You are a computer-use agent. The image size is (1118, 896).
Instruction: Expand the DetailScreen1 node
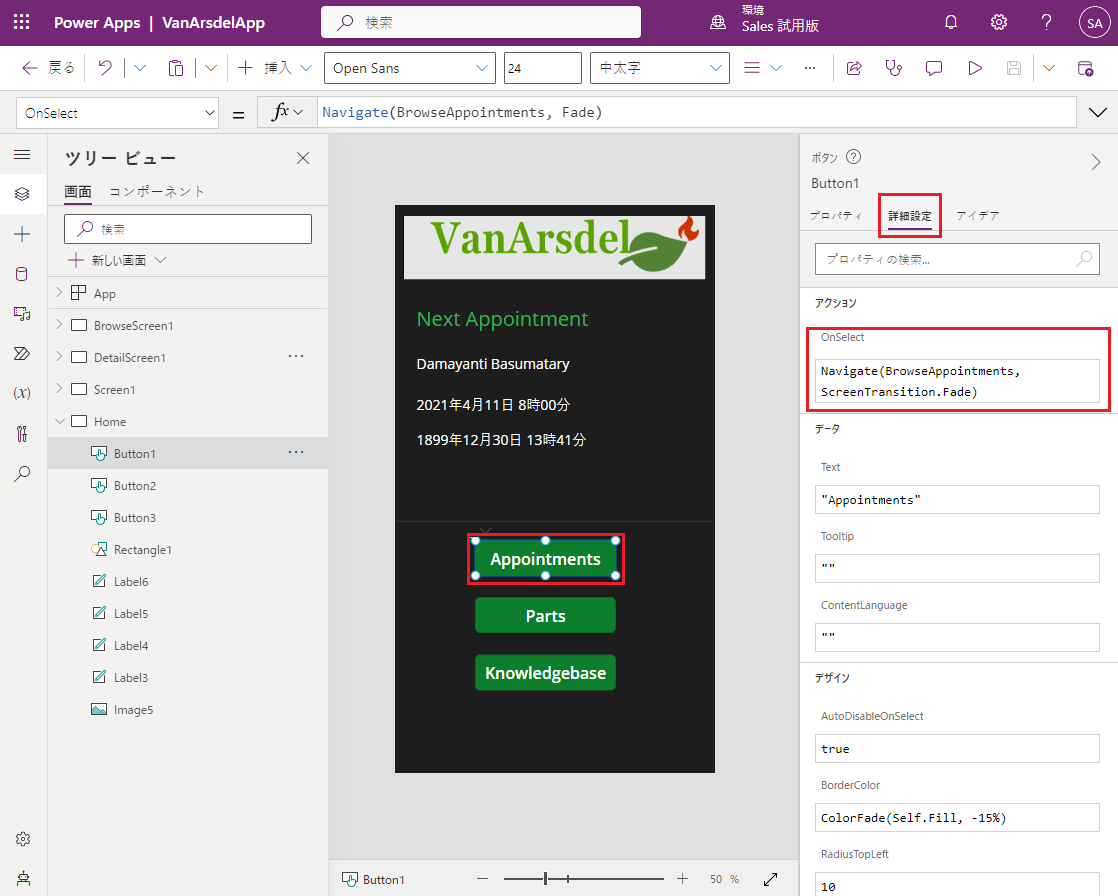click(x=59, y=356)
